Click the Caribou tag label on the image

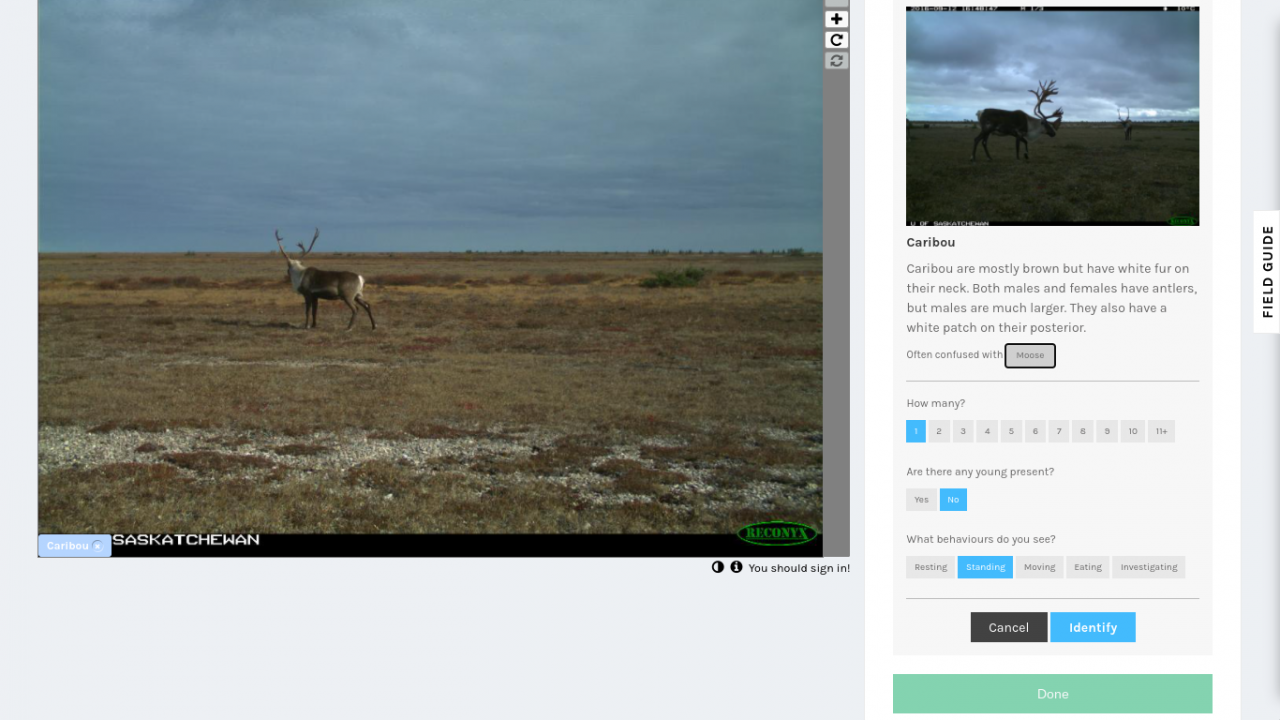click(68, 546)
